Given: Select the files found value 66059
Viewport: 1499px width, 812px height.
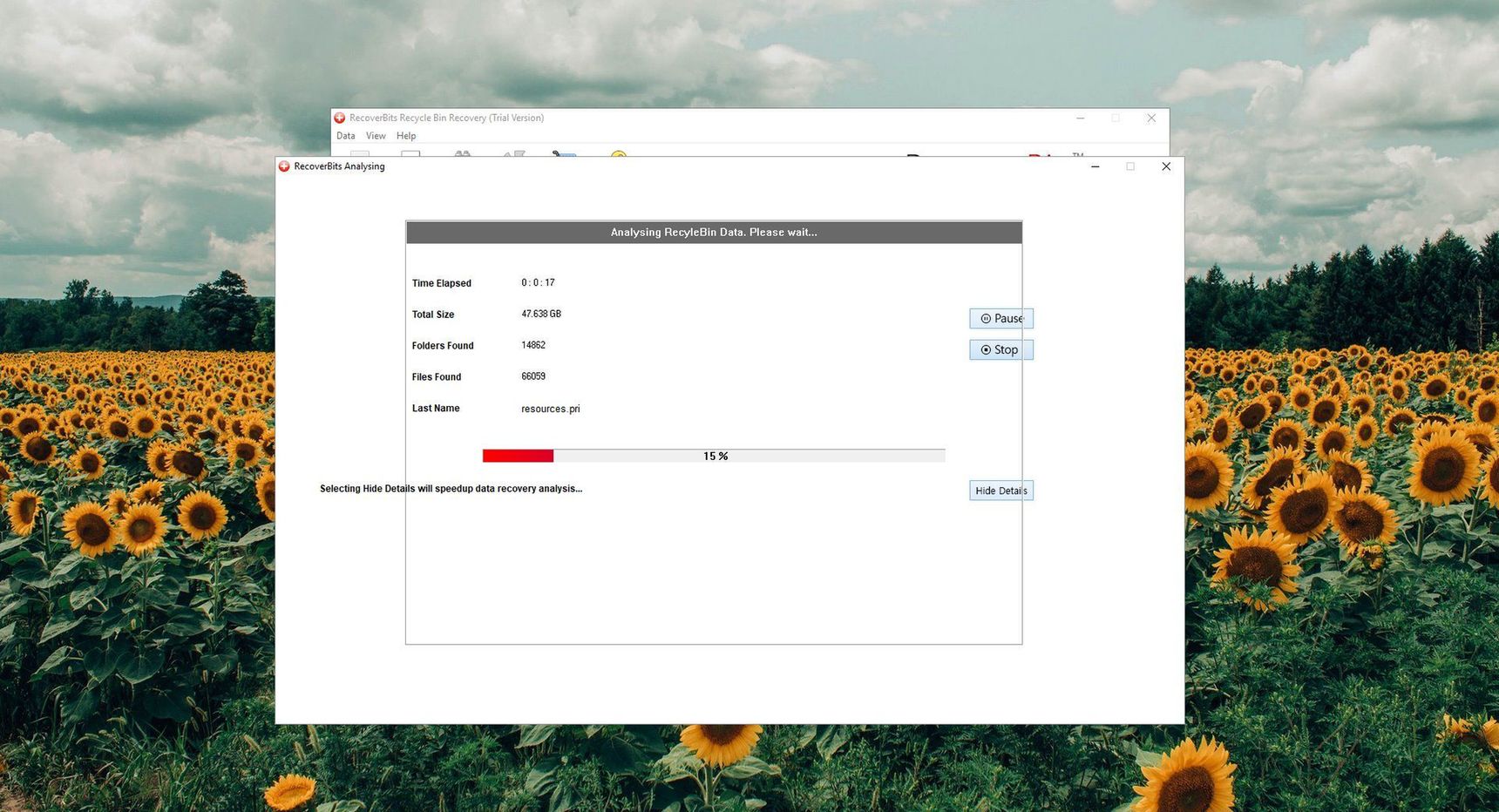Looking at the screenshot, I should coord(533,376).
